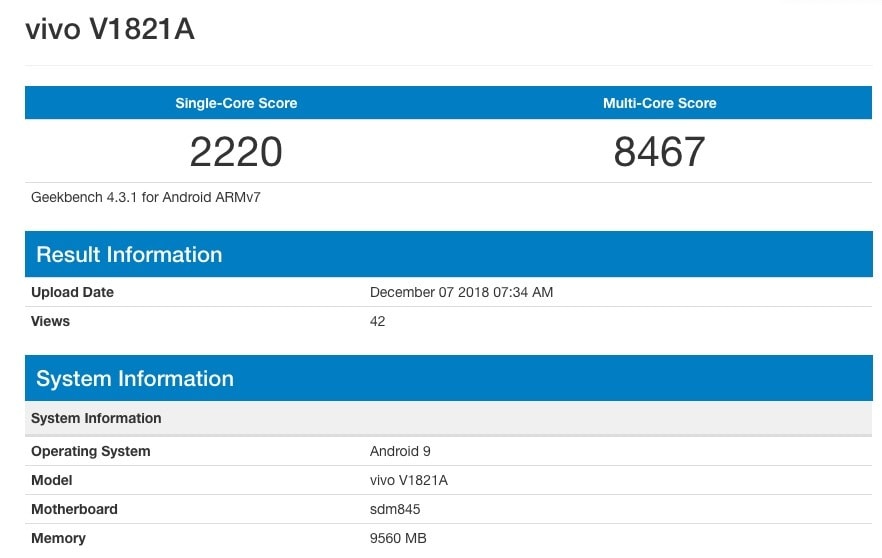Screen dimensions: 882x558
Task: Select the Multi-Core Score header
Action: coord(660,103)
